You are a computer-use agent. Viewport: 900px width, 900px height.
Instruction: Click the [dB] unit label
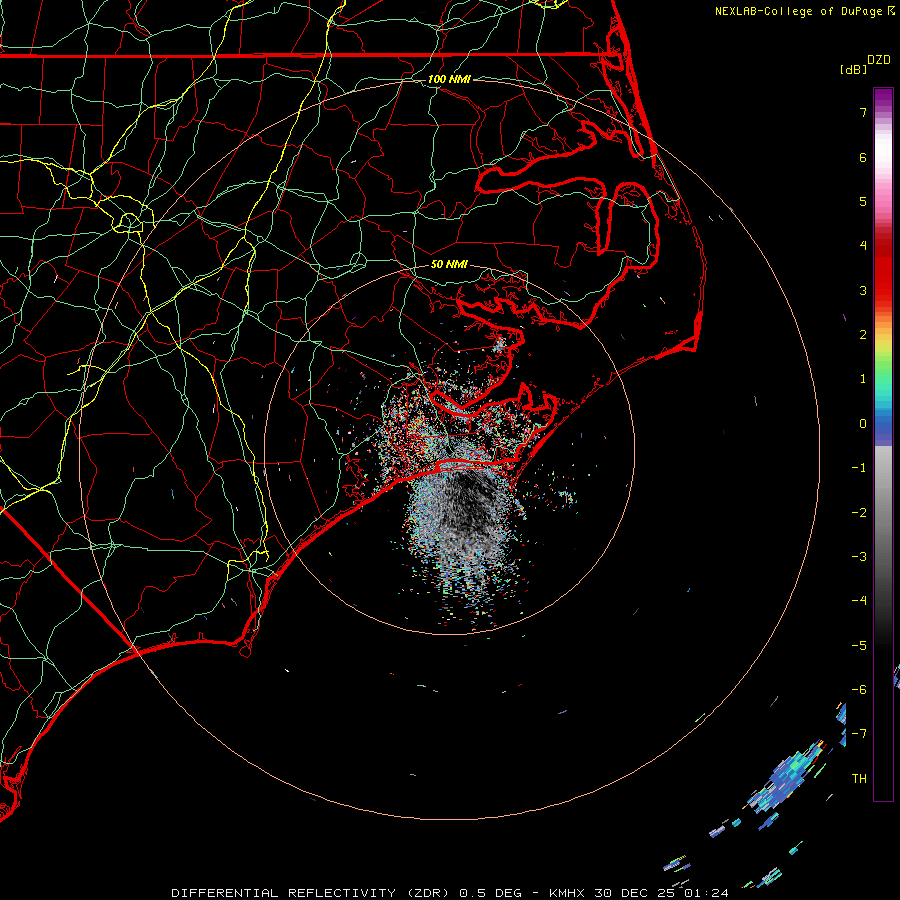coord(853,69)
